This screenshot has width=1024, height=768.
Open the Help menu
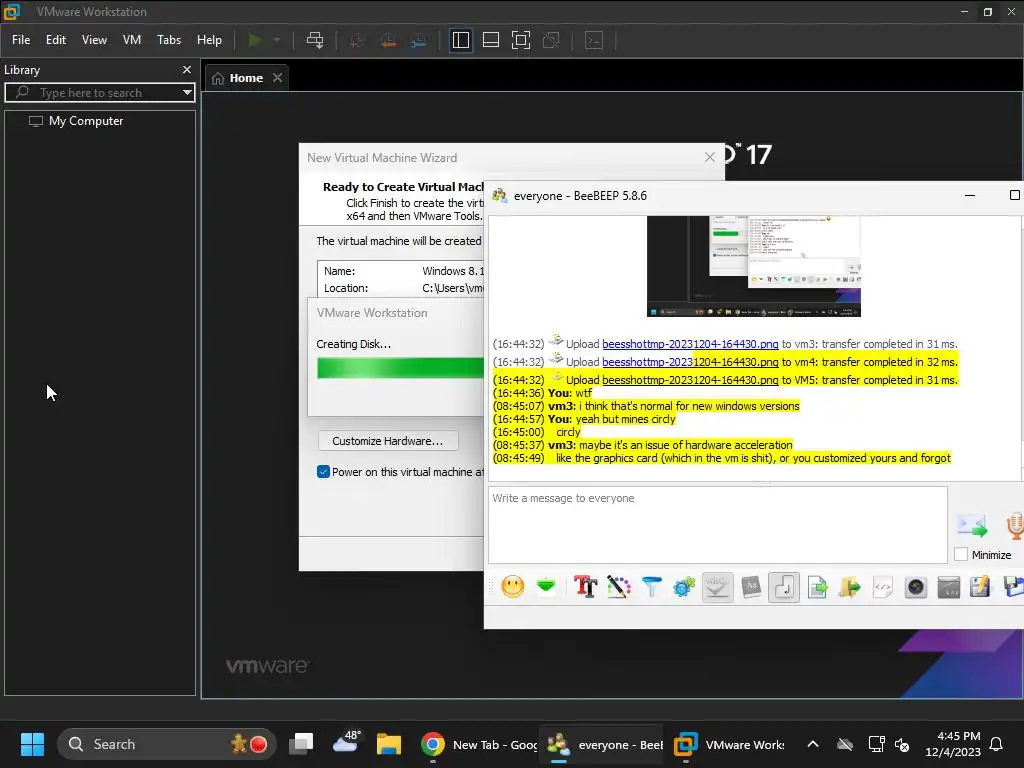click(209, 40)
